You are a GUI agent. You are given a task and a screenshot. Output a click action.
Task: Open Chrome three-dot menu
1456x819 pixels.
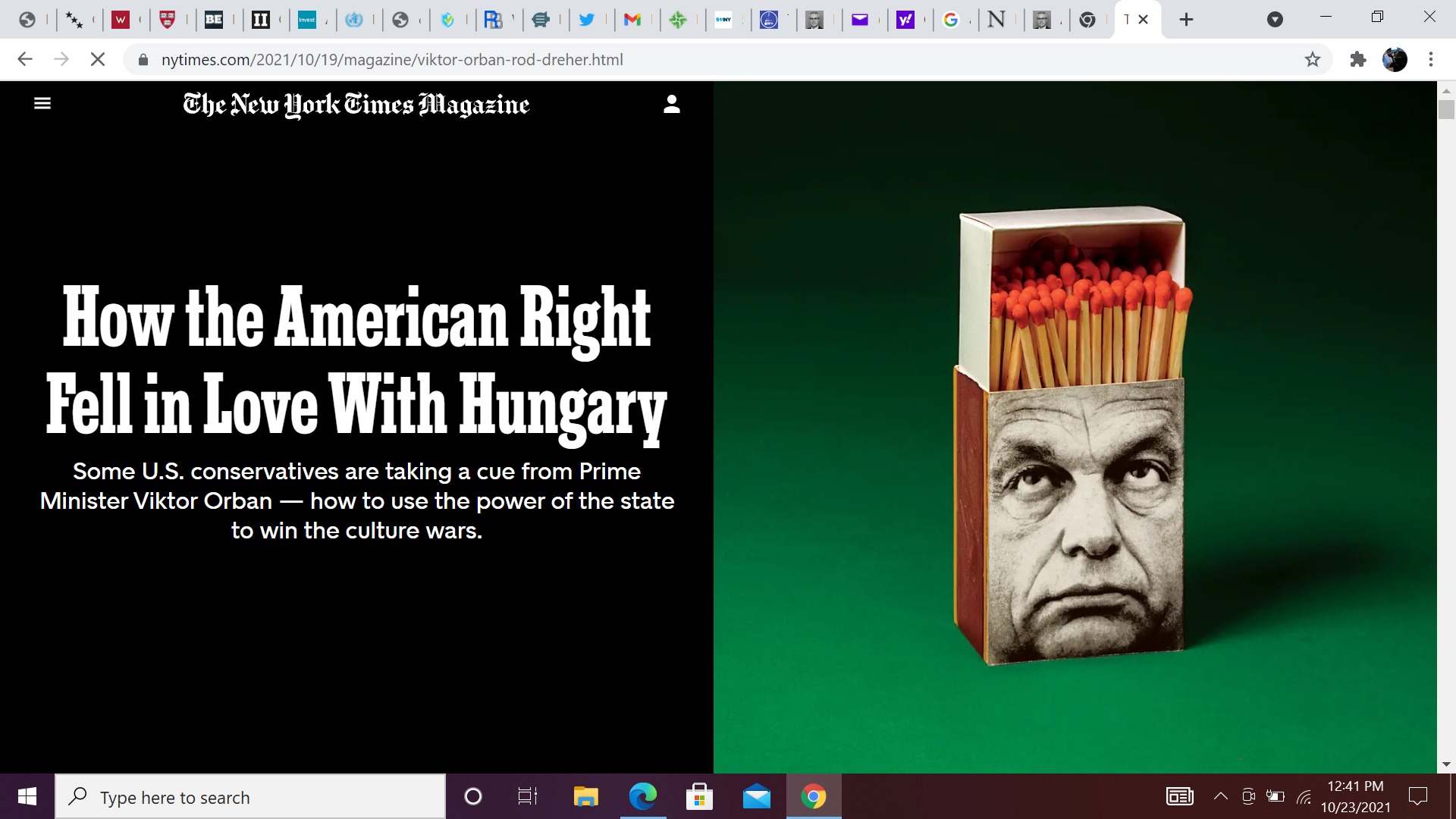click(1430, 59)
